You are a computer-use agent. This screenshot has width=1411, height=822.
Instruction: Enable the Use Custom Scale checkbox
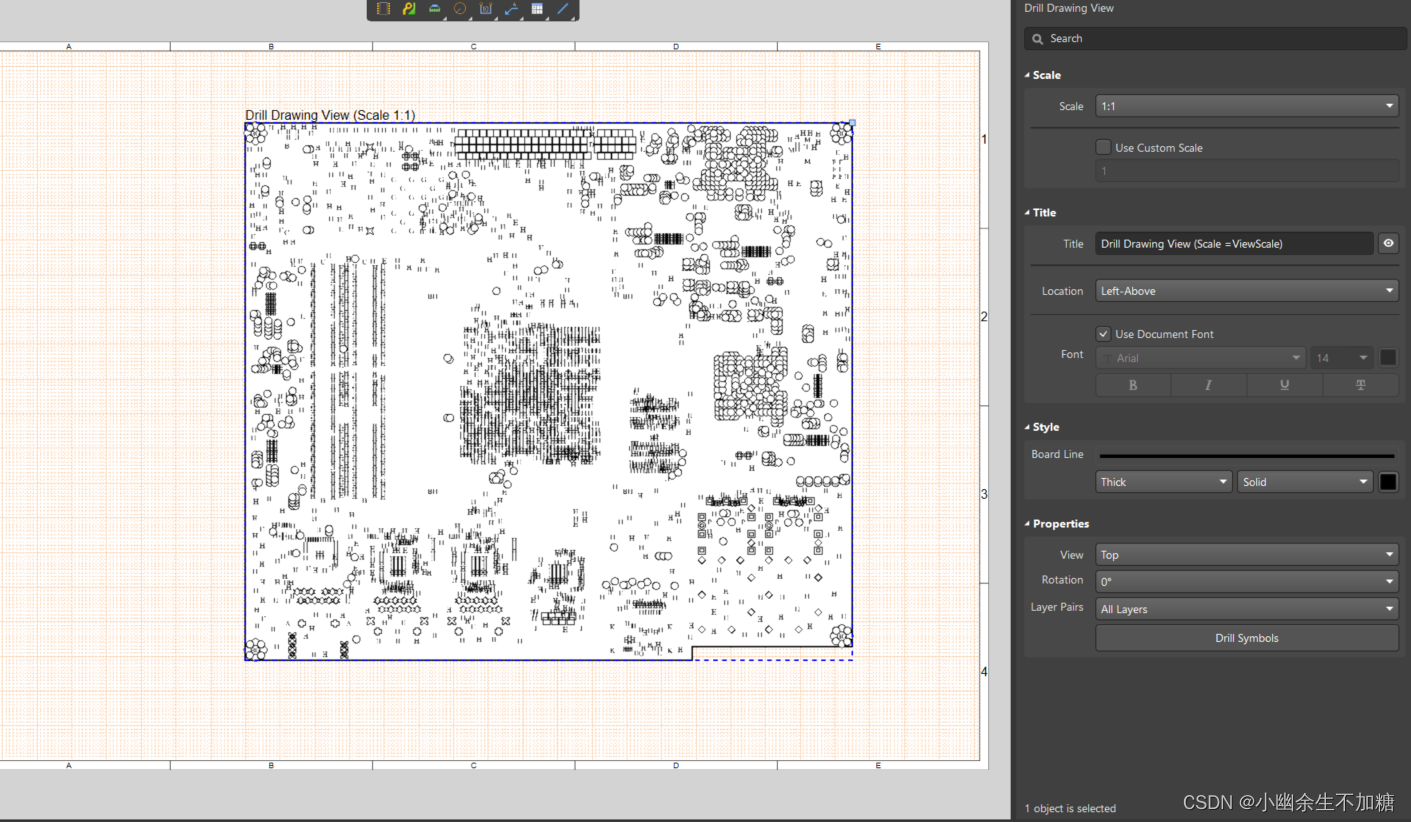1103,147
